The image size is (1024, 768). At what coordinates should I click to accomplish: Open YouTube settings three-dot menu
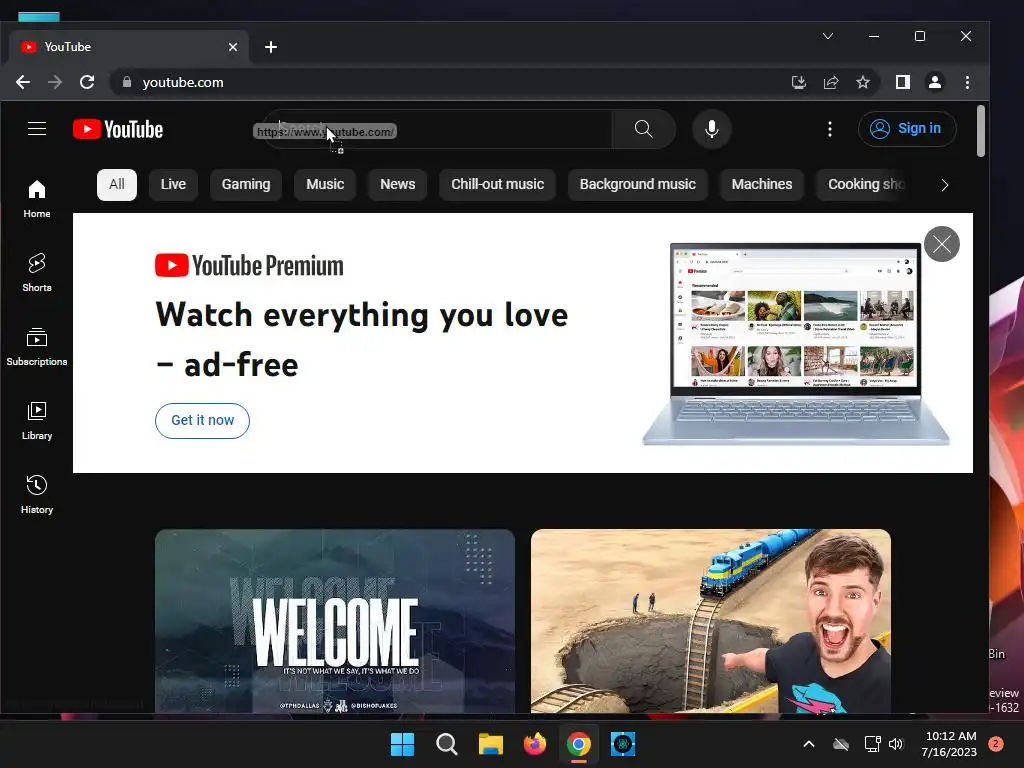point(829,129)
